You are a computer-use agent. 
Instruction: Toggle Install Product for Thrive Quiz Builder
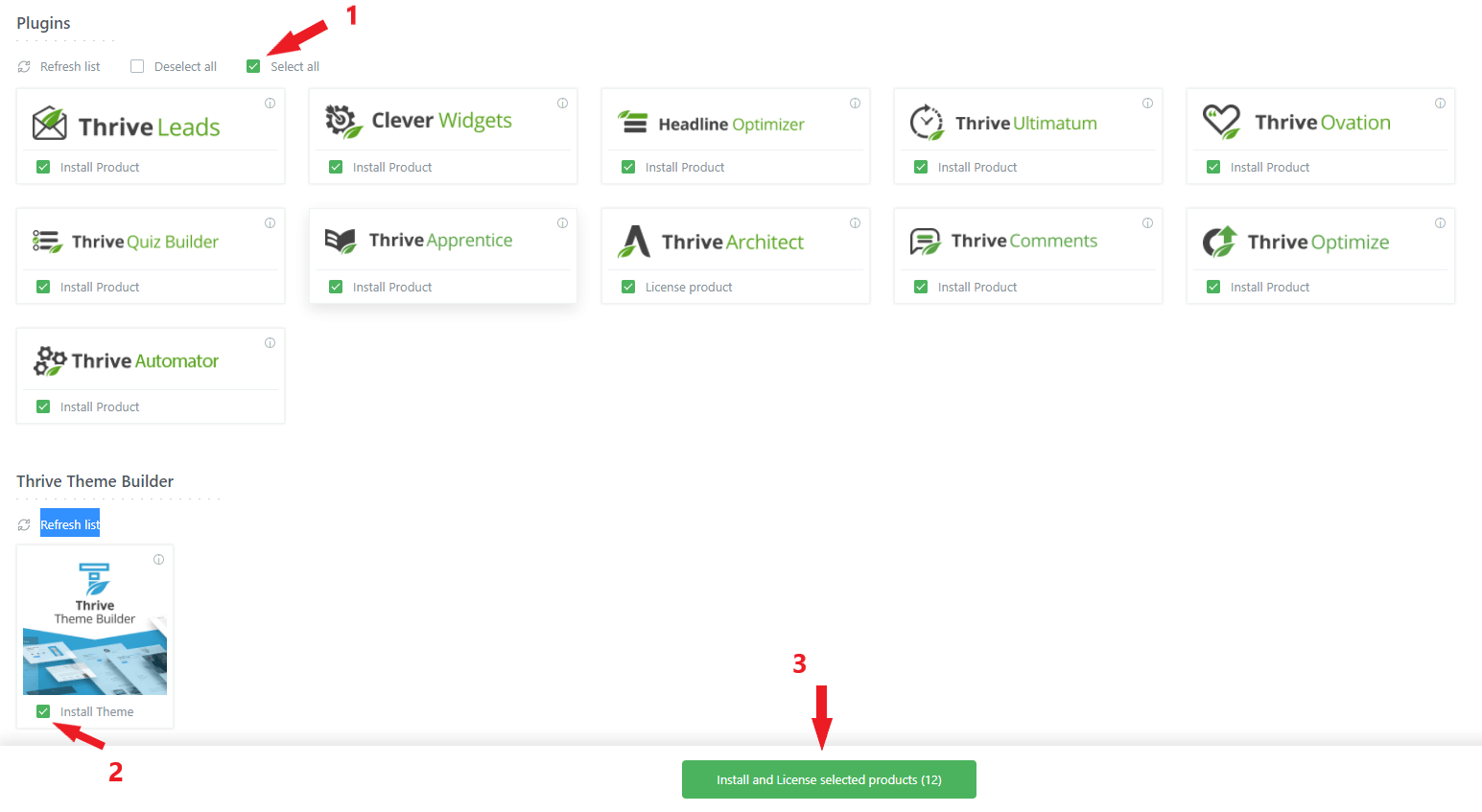[x=43, y=287]
